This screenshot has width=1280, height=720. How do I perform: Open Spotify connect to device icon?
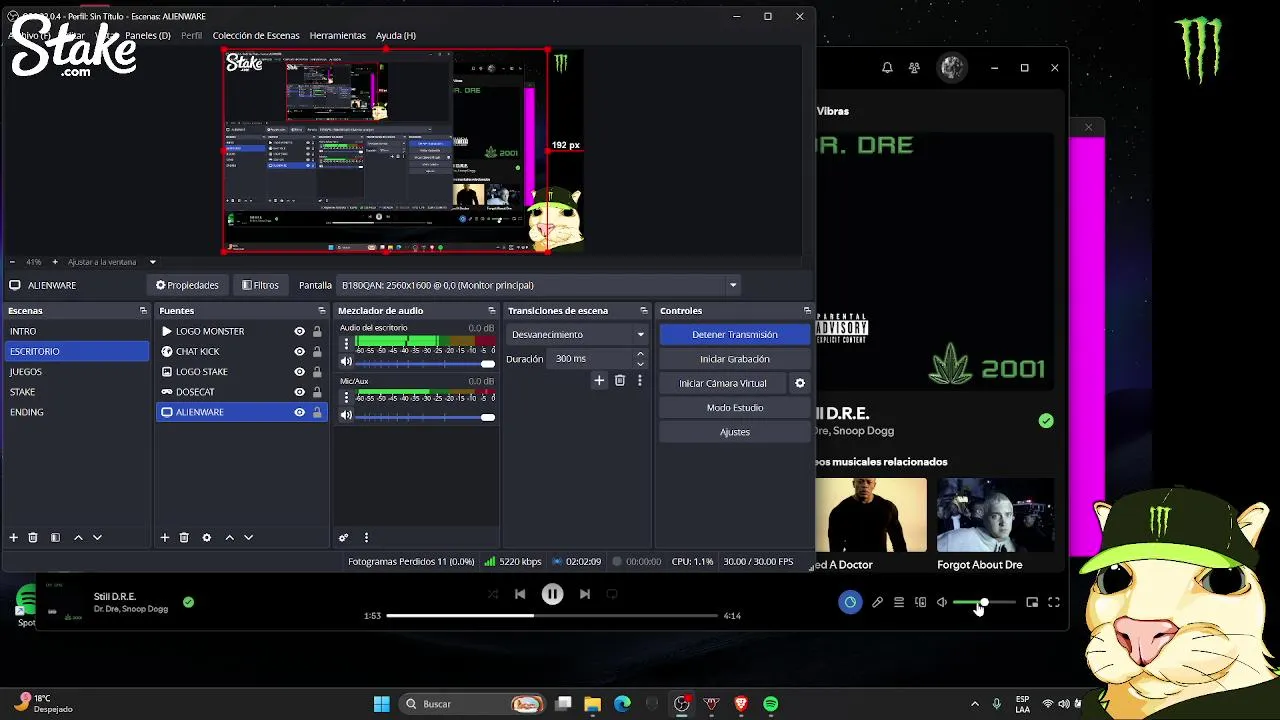(x=921, y=602)
